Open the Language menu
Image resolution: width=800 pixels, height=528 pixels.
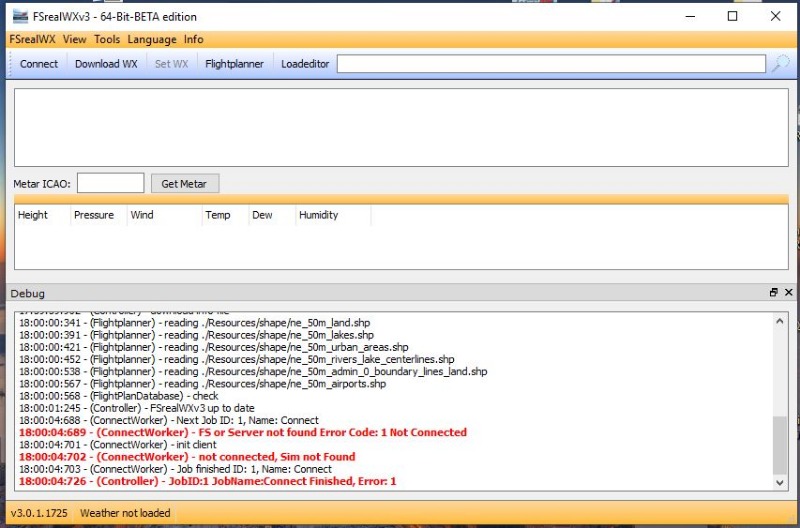coord(152,39)
